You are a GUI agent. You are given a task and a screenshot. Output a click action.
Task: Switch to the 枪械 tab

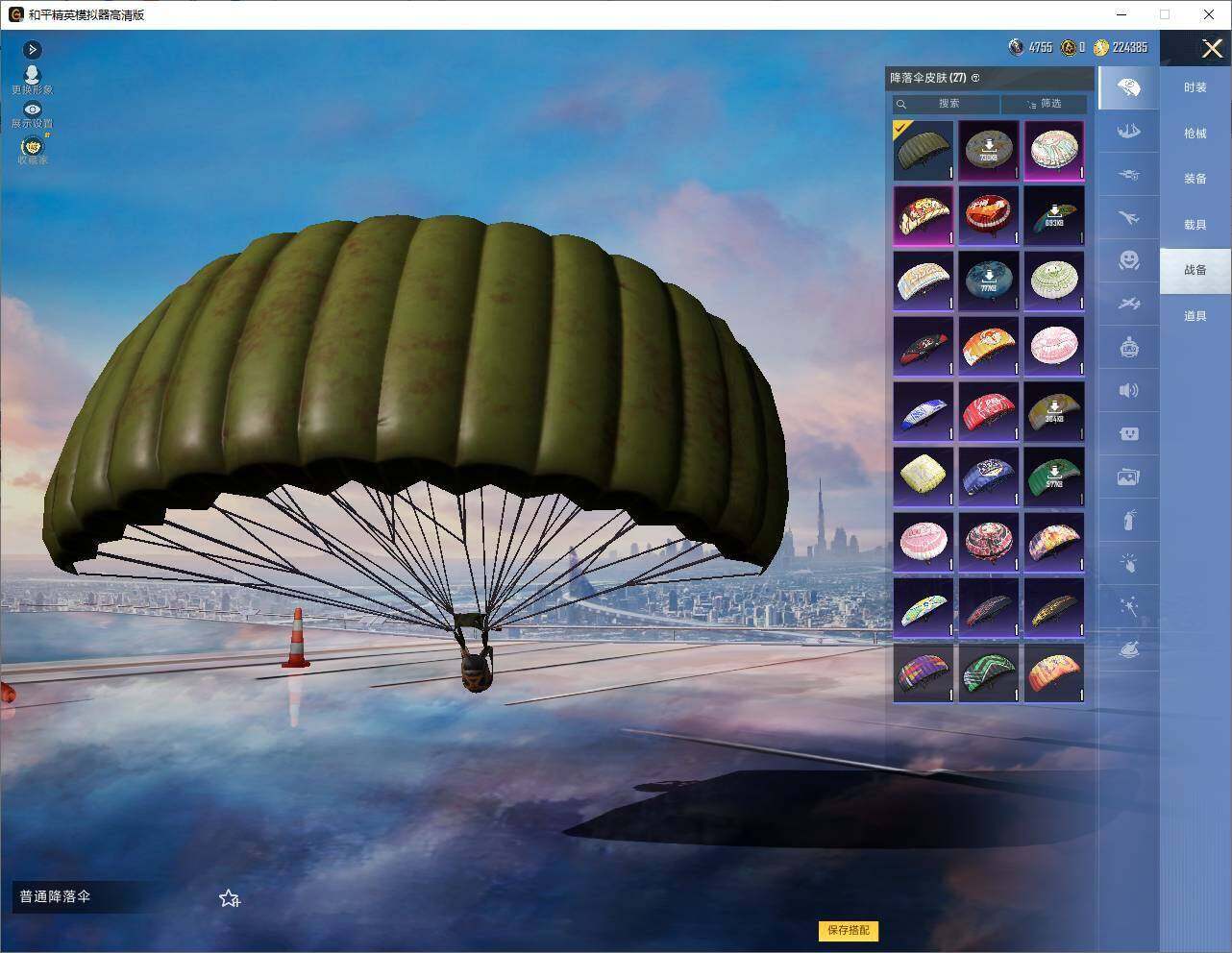(x=1195, y=134)
